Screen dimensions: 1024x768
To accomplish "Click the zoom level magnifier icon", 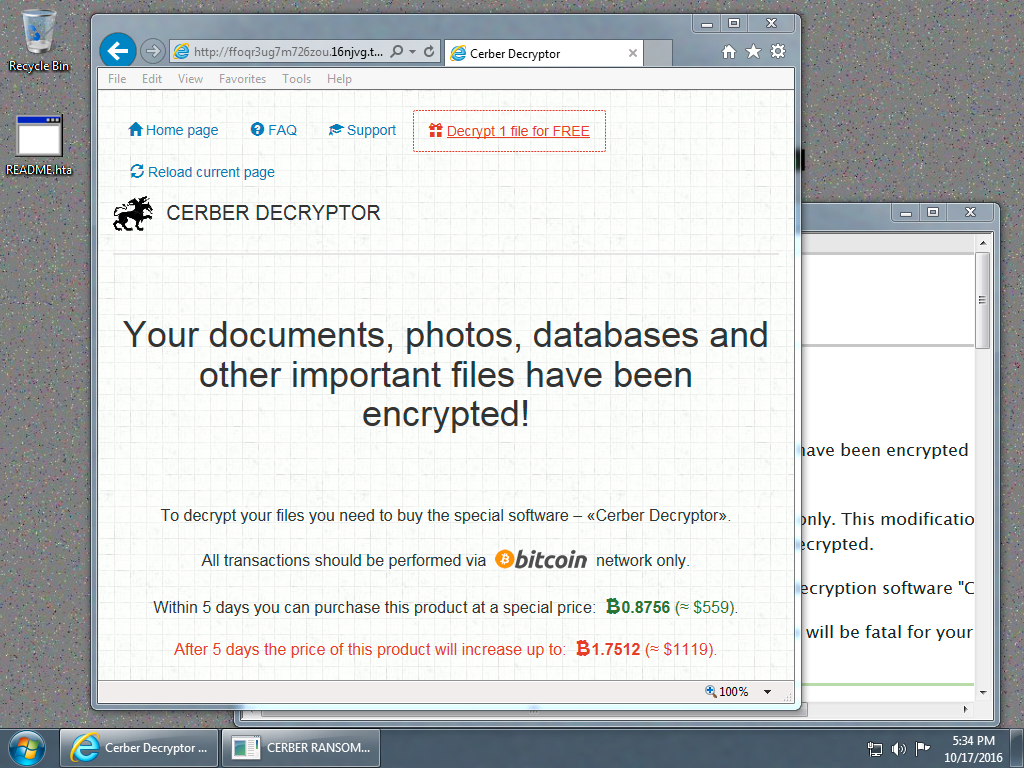I will coord(711,691).
